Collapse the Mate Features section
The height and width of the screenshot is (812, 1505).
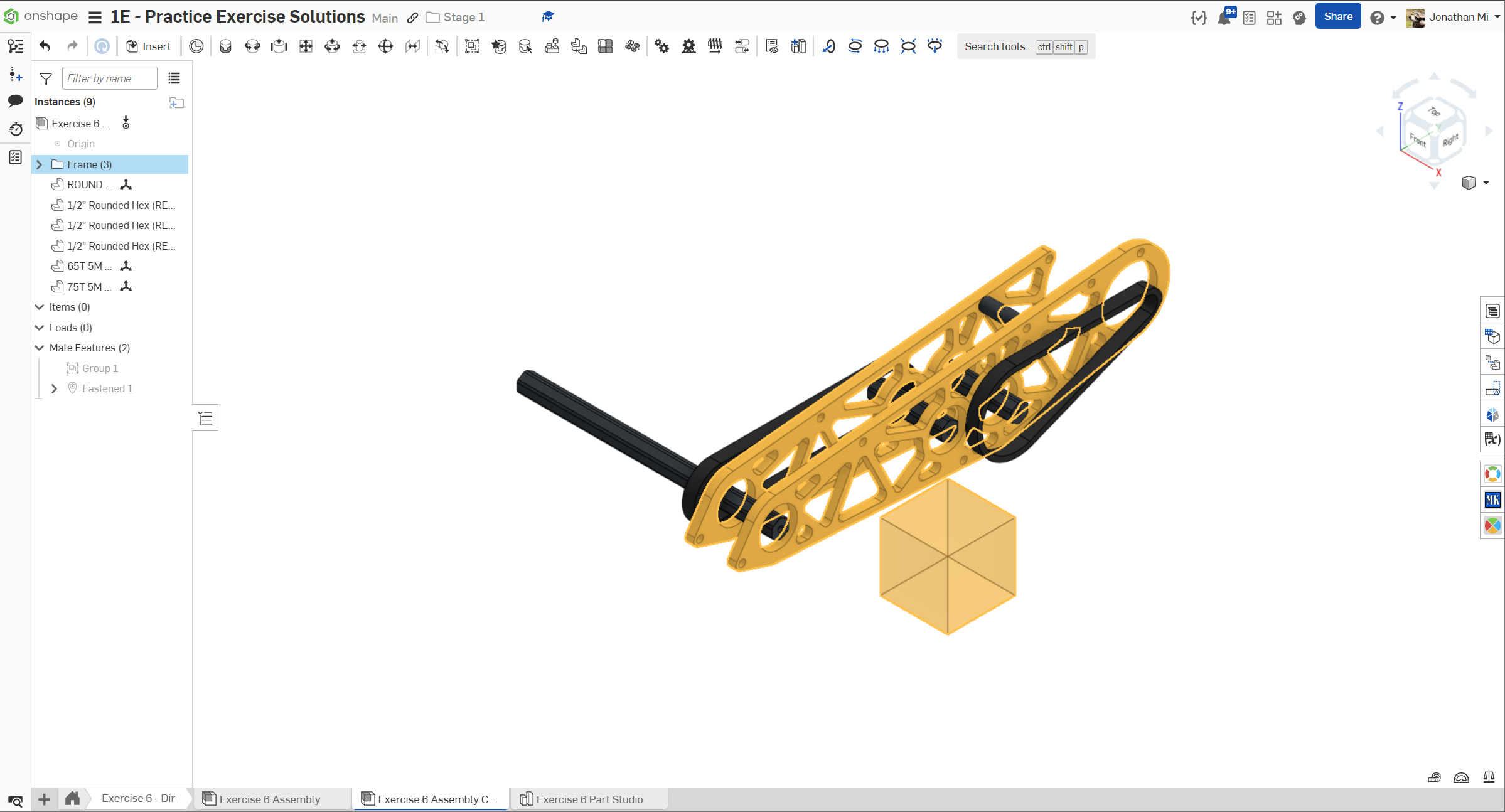tap(40, 348)
